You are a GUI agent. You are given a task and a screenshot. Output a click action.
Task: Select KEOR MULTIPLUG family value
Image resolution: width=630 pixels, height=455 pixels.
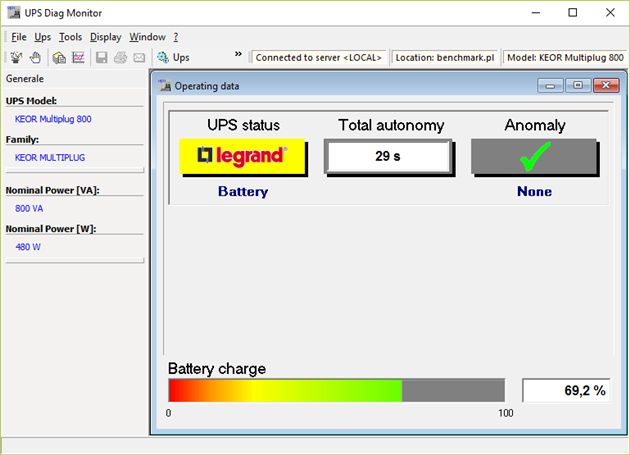click(50, 158)
